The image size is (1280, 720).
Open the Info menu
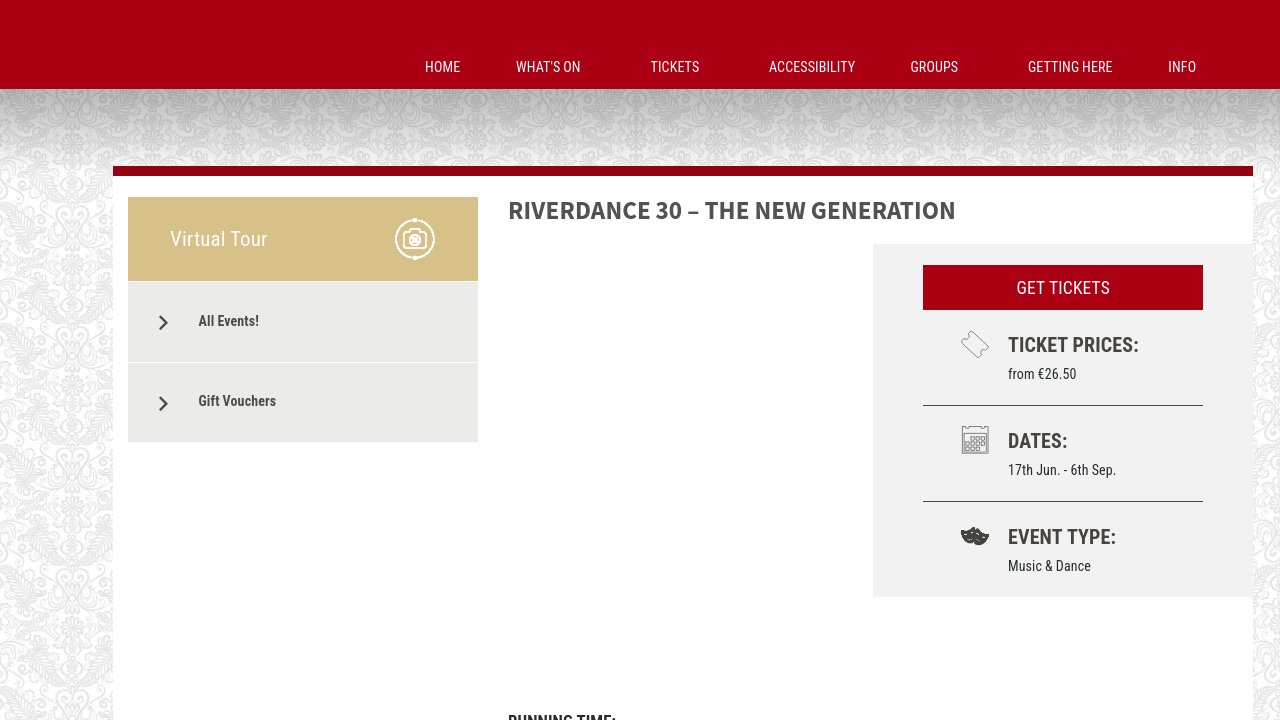1182,67
